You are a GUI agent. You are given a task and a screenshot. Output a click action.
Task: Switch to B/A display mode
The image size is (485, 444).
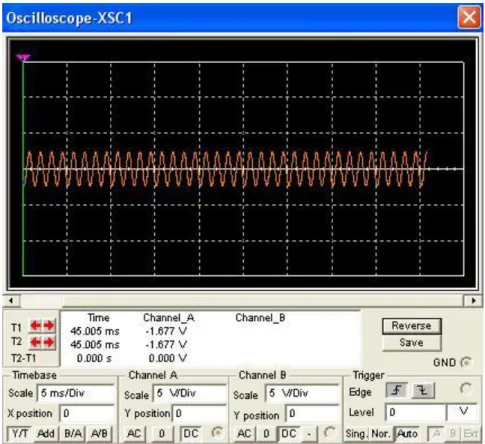click(x=73, y=434)
